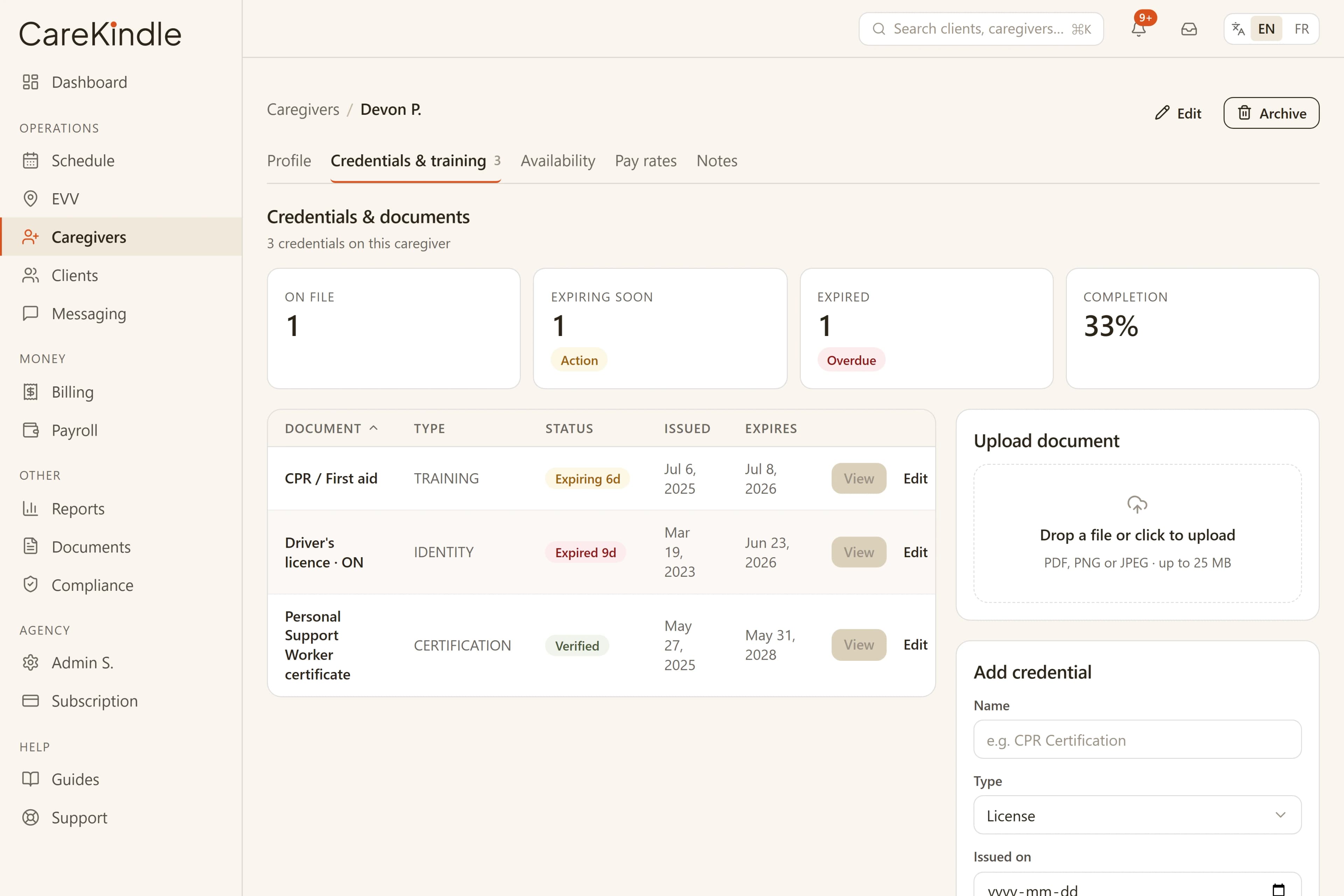The width and height of the screenshot is (1344, 896).
Task: Switch to the Profile tab
Action: click(289, 161)
